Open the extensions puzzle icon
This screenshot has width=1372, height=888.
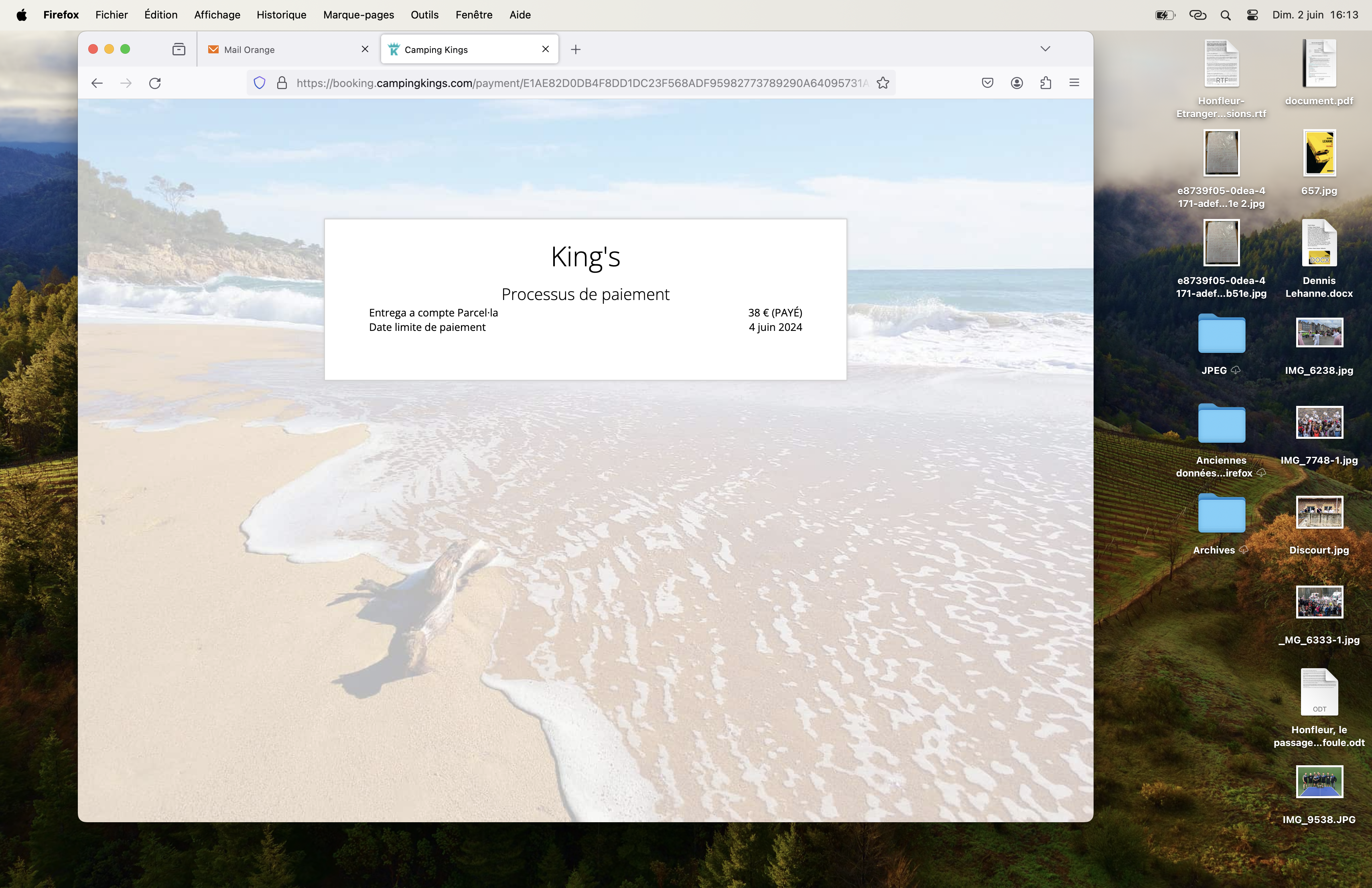click(1046, 83)
